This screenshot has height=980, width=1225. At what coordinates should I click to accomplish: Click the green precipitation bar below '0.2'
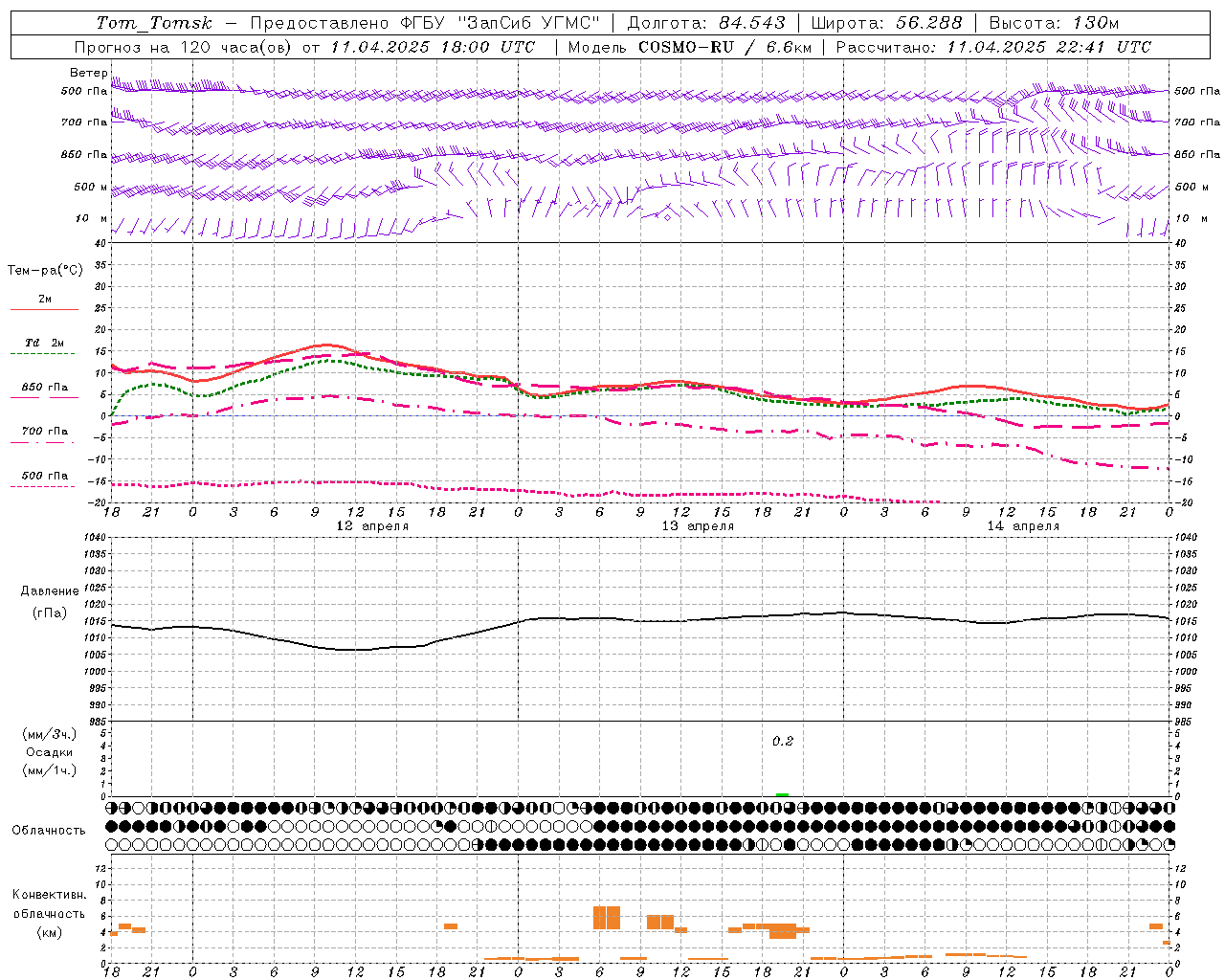click(782, 794)
